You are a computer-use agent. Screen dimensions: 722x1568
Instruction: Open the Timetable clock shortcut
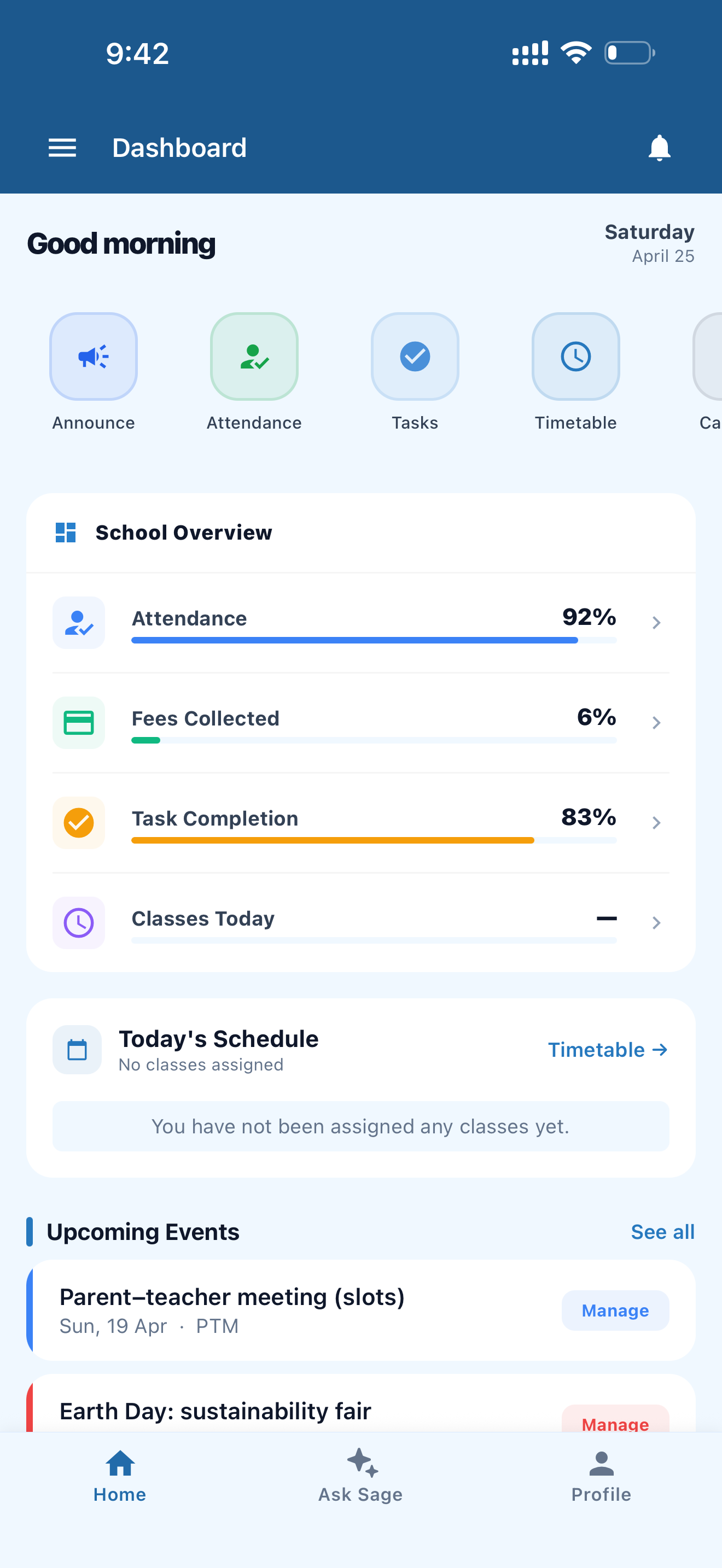[x=576, y=356]
